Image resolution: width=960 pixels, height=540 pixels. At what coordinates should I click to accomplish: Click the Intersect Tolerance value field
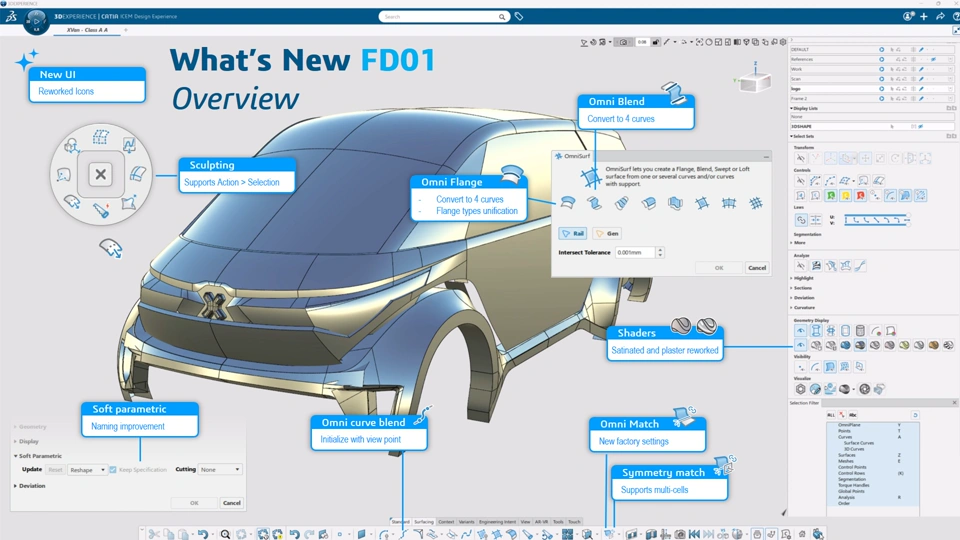(635, 252)
